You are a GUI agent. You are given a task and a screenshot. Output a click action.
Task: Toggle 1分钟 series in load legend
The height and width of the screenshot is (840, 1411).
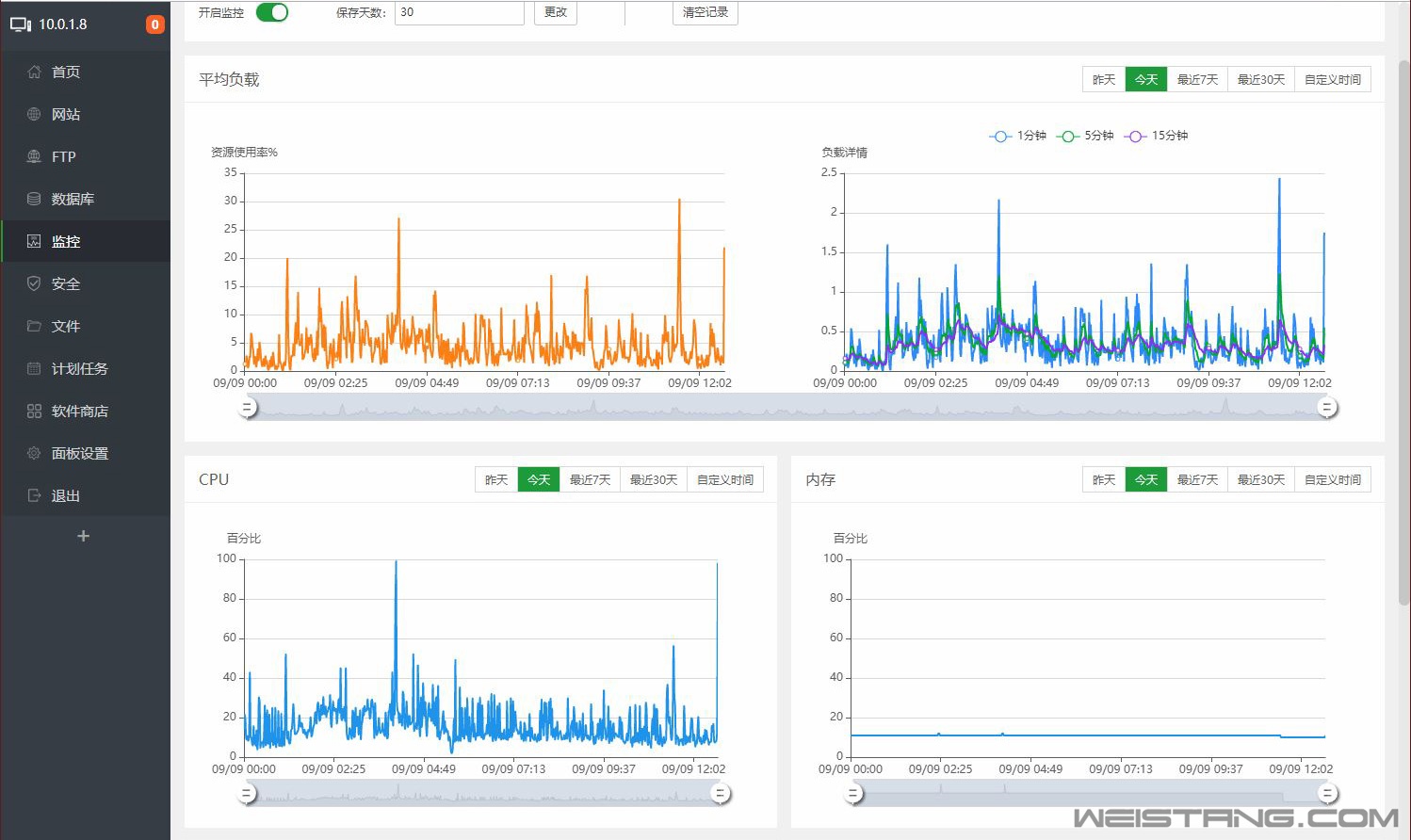pos(1017,136)
